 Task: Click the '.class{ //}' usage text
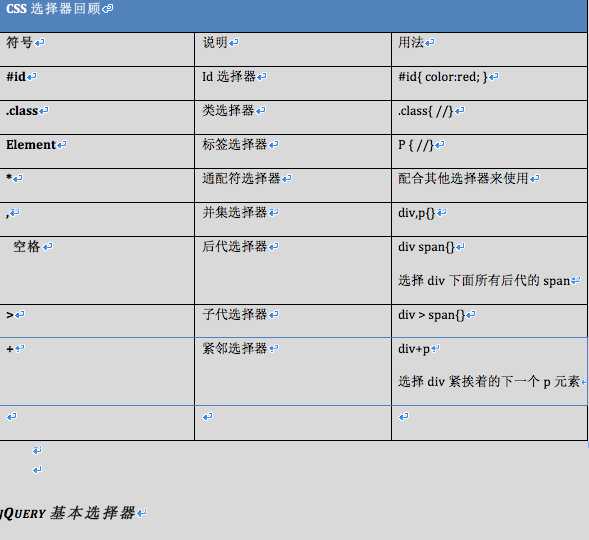click(x=426, y=111)
